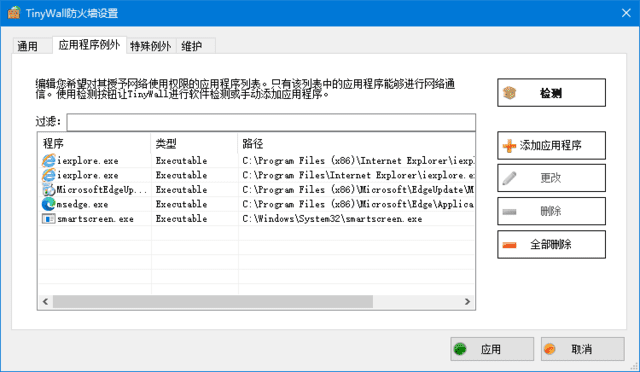
Task: Cancel with the 取消 label
Action: click(x=581, y=349)
